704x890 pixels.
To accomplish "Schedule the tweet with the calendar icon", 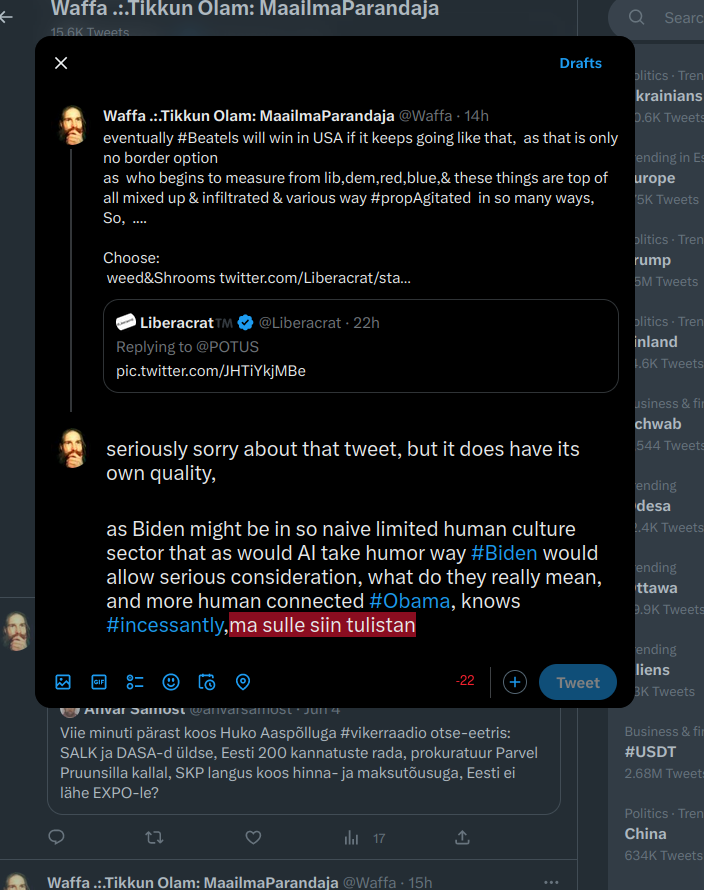I will [207, 682].
